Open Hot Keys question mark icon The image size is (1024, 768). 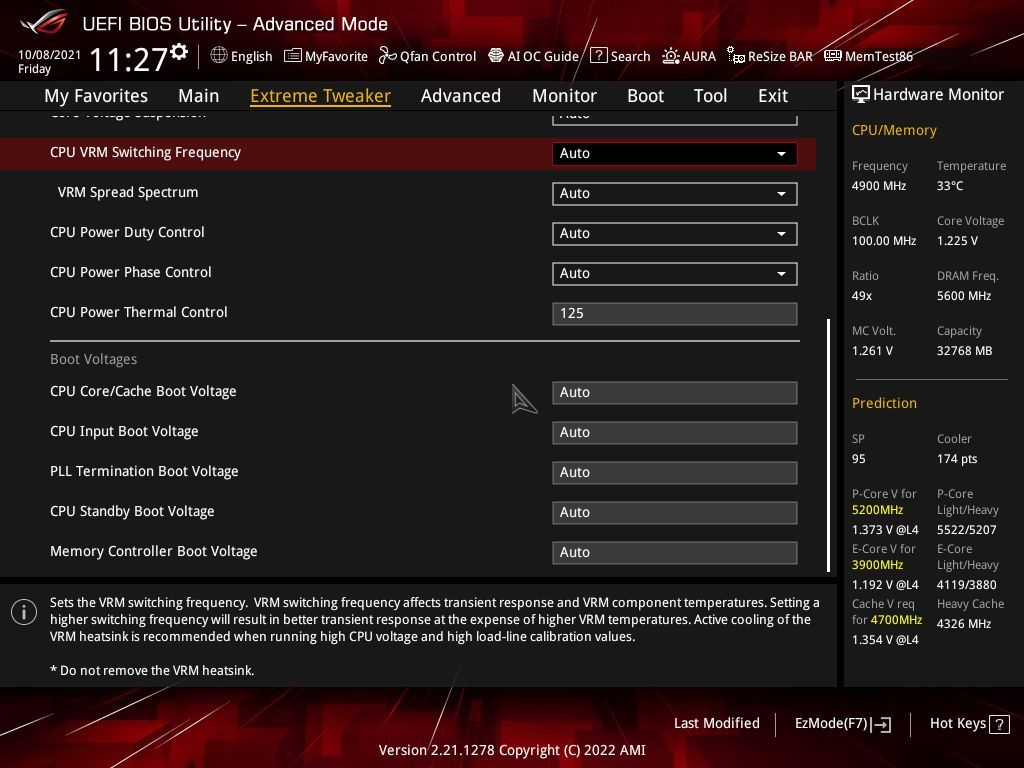[x=999, y=724]
